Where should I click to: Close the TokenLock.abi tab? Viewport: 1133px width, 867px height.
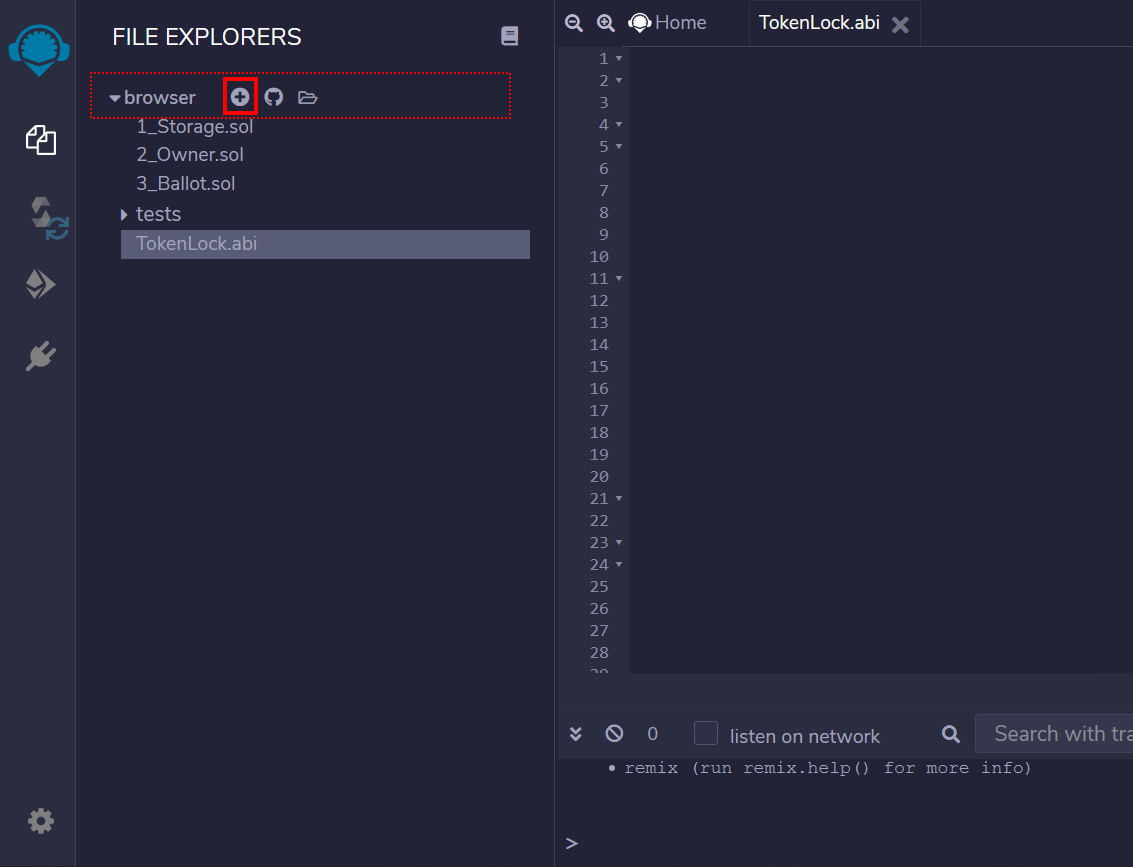coord(900,25)
